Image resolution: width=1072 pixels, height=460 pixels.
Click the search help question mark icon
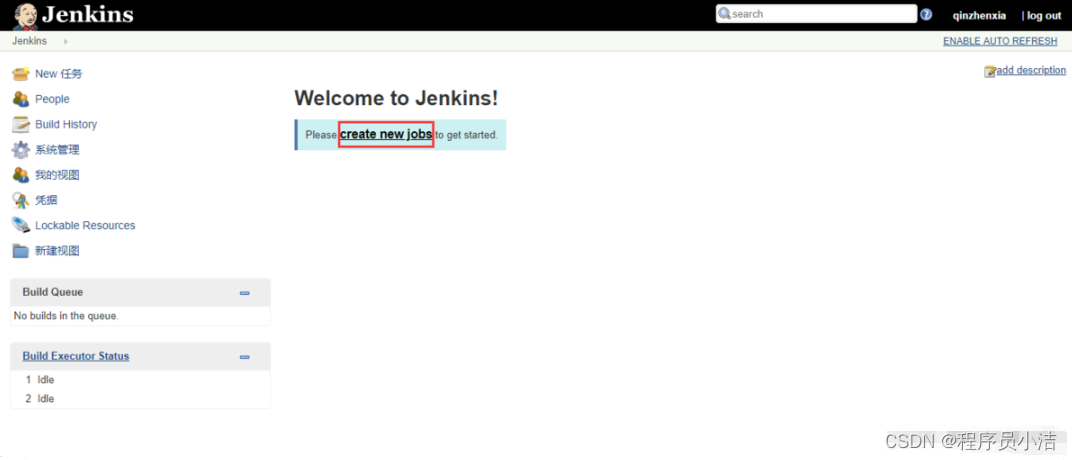[926, 14]
